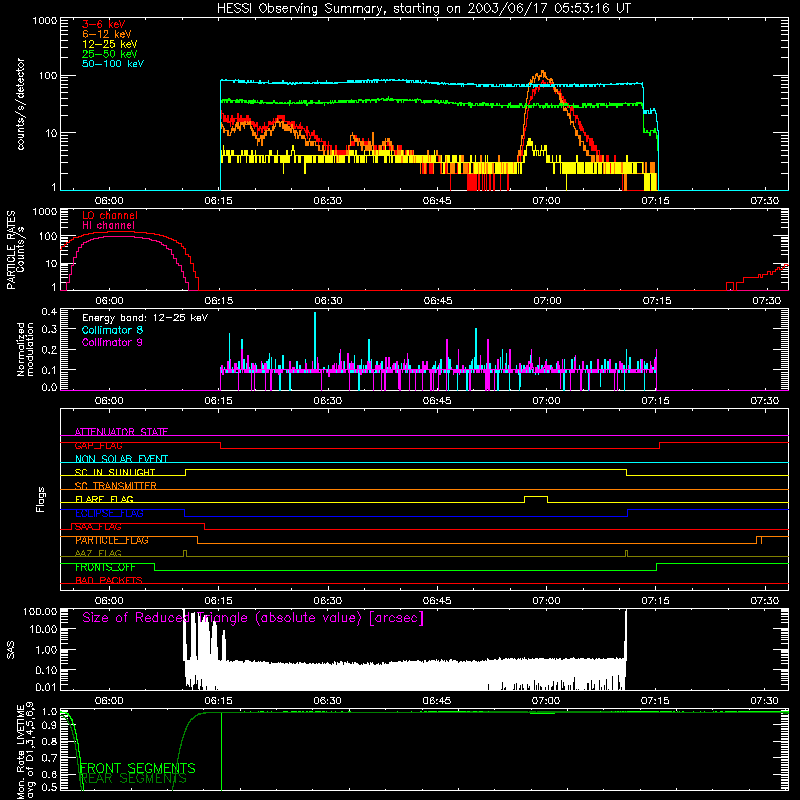
Task: Click the ECLIPSE_FLAG label
Action: pos(109,513)
